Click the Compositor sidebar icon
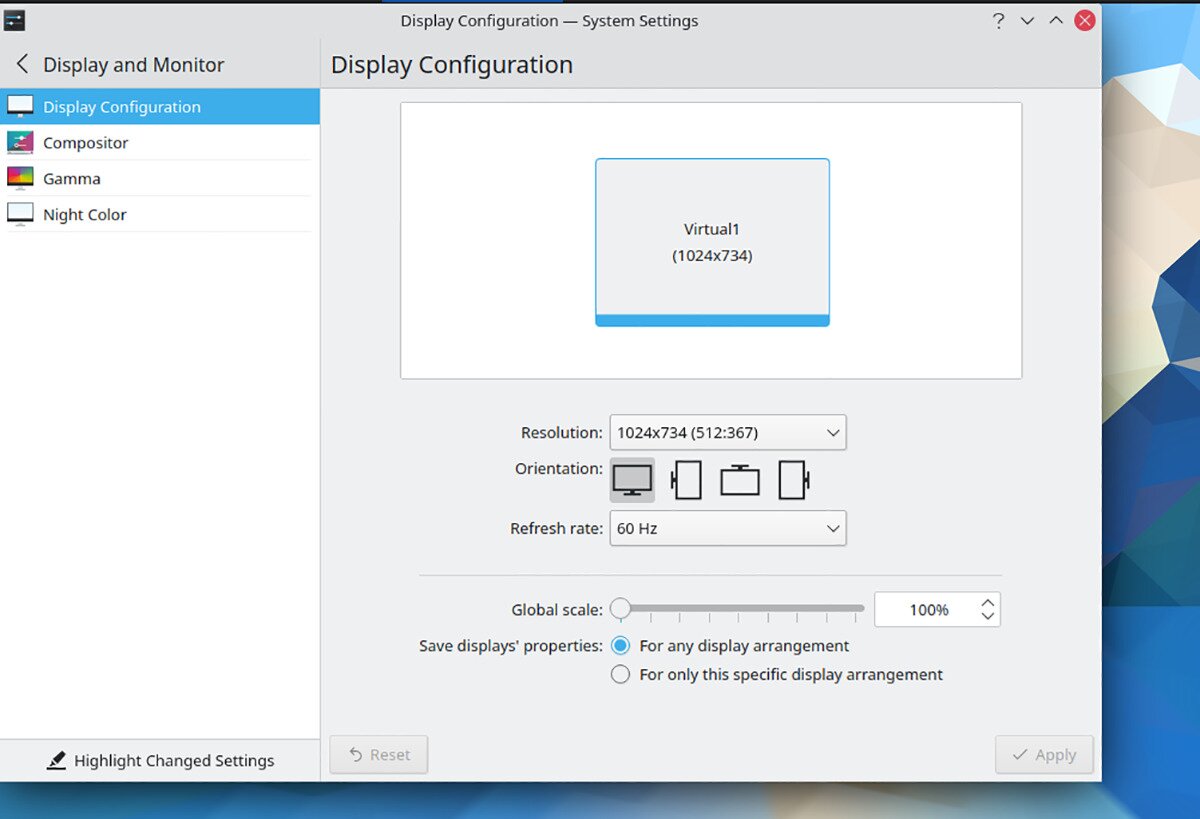1200x819 pixels. click(21, 142)
